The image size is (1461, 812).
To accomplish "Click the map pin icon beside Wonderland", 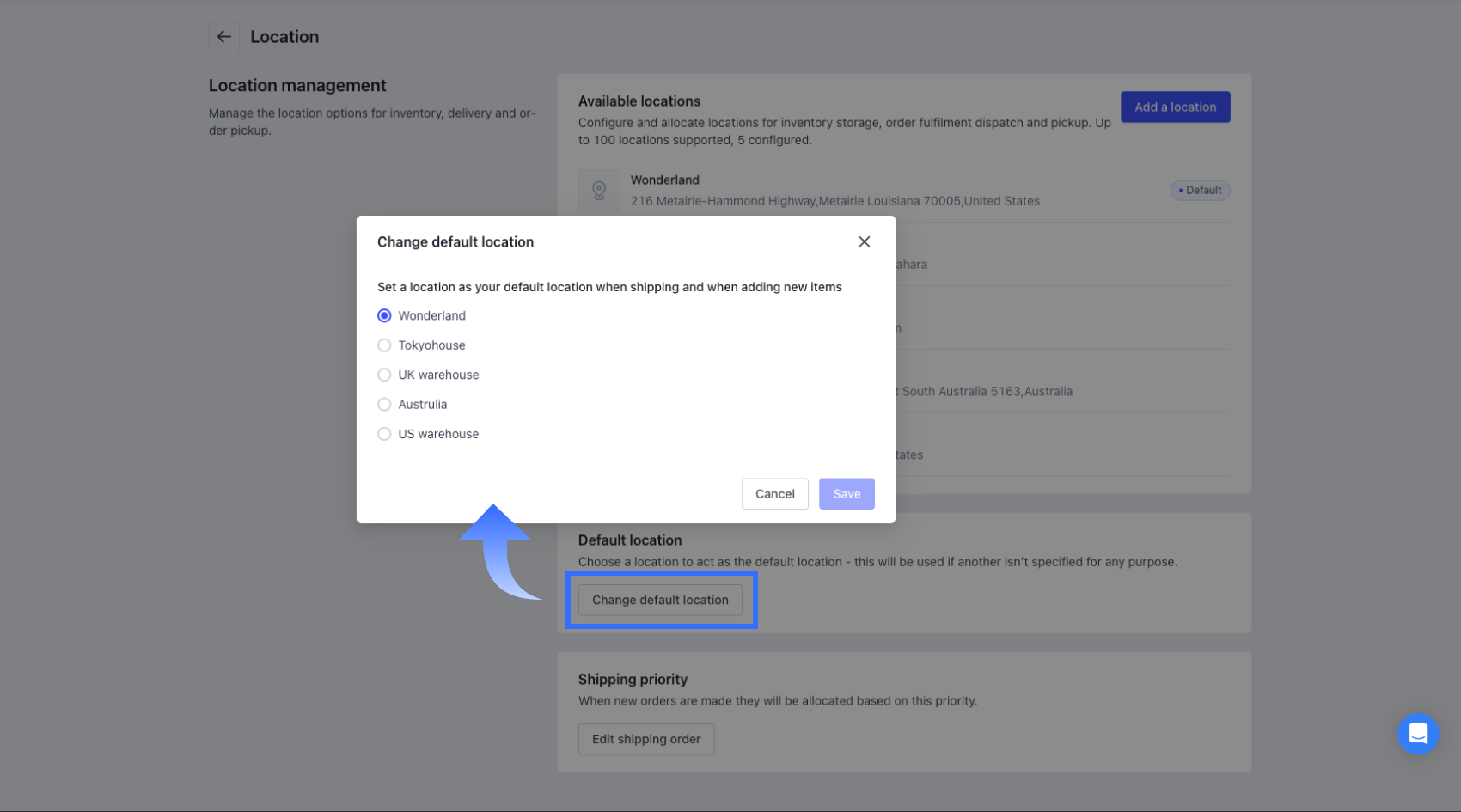I will (599, 190).
